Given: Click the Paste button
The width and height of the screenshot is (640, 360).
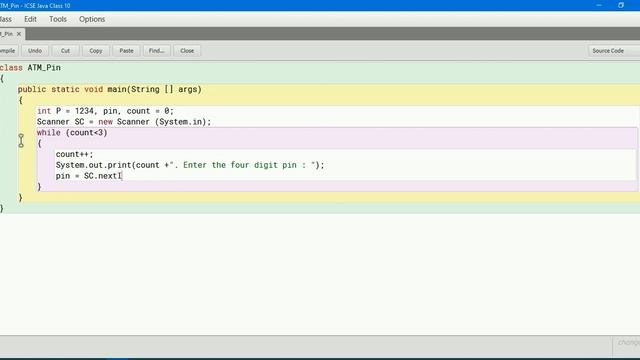Looking at the screenshot, I should (x=126, y=51).
